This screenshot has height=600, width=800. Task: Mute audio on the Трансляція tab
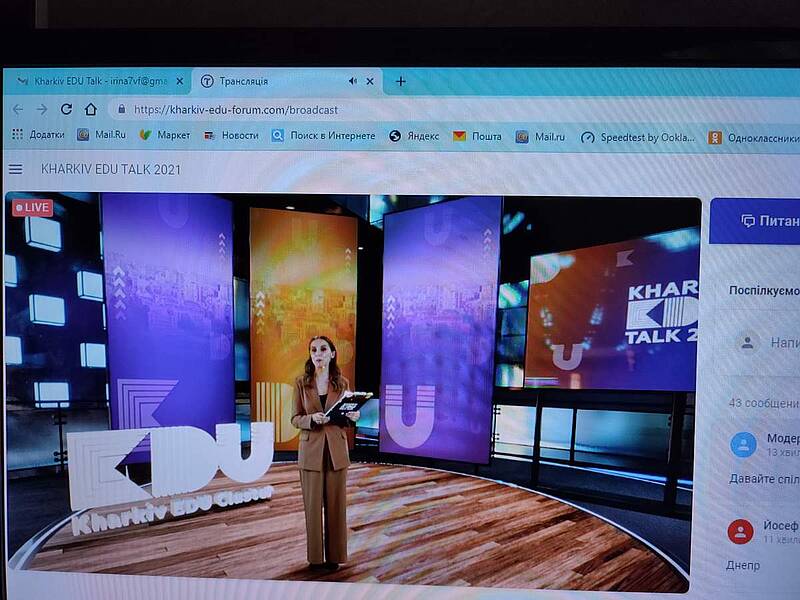click(353, 82)
